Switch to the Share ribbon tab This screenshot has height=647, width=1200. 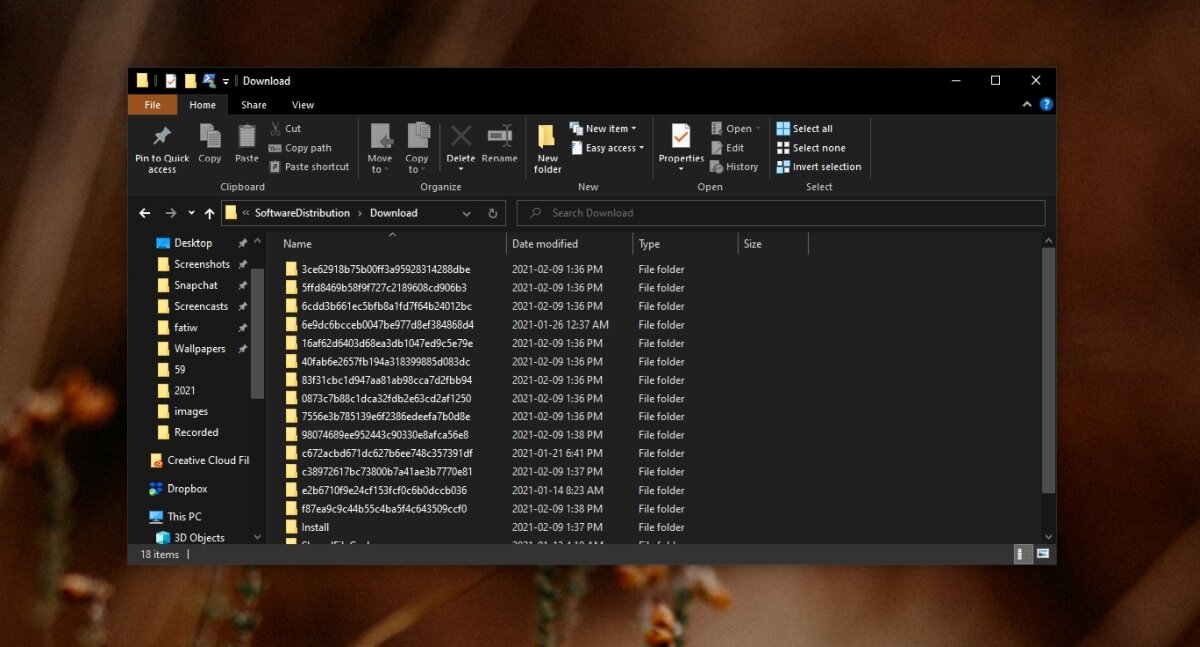(x=253, y=104)
